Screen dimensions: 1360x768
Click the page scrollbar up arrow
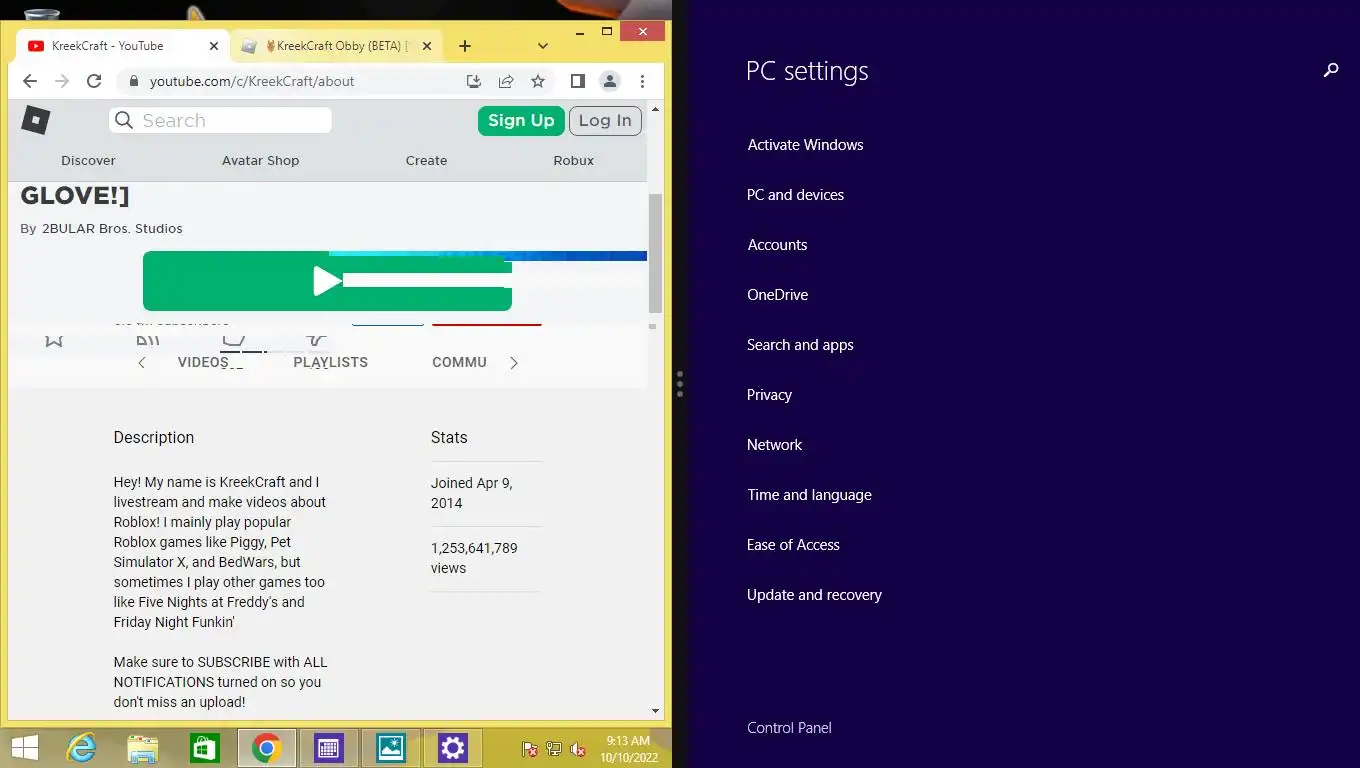click(x=656, y=108)
